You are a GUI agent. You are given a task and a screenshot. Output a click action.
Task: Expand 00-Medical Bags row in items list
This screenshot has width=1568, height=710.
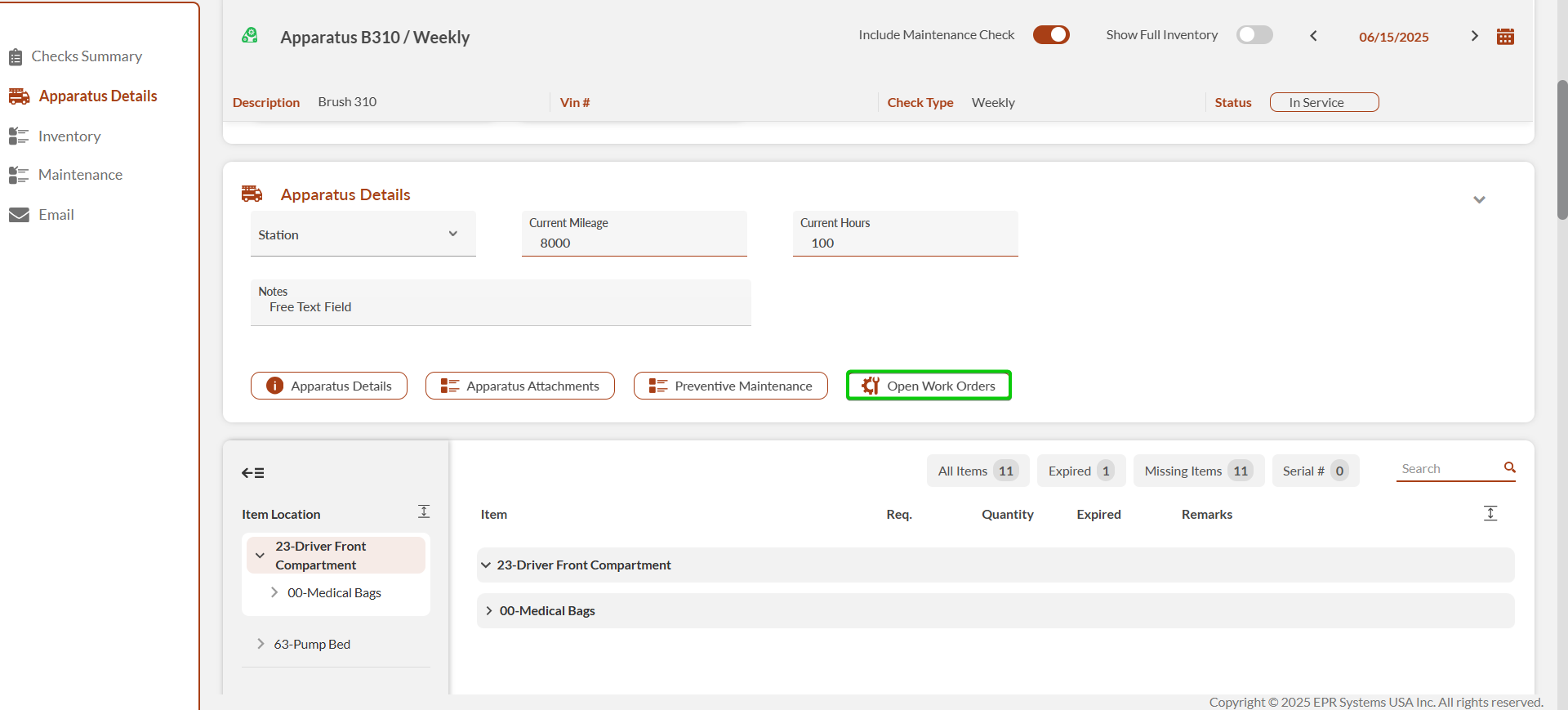tap(488, 611)
